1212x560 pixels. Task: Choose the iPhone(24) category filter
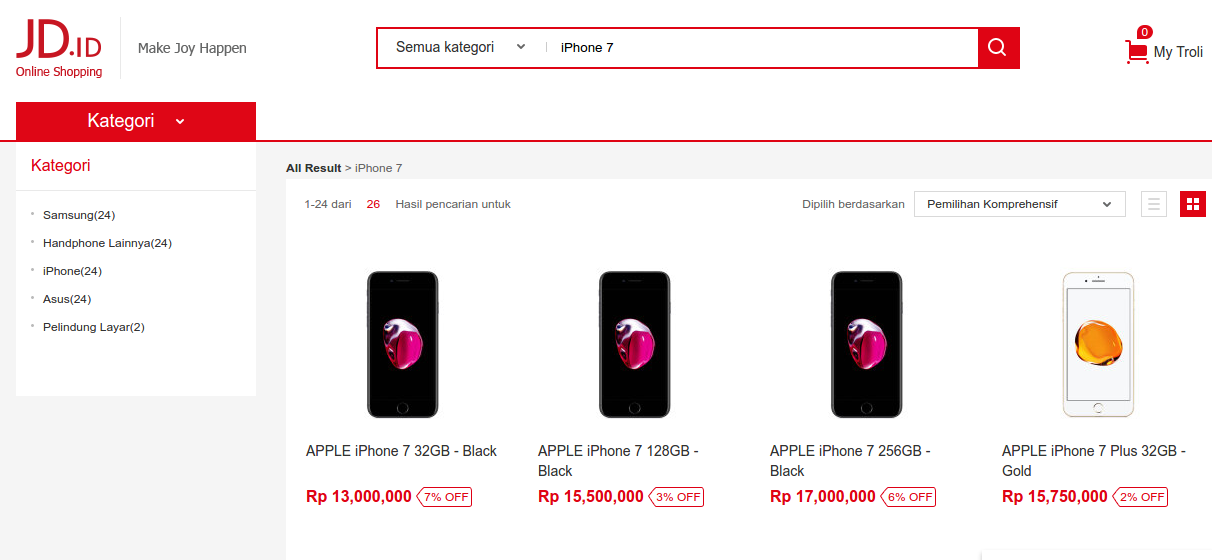(x=72, y=271)
